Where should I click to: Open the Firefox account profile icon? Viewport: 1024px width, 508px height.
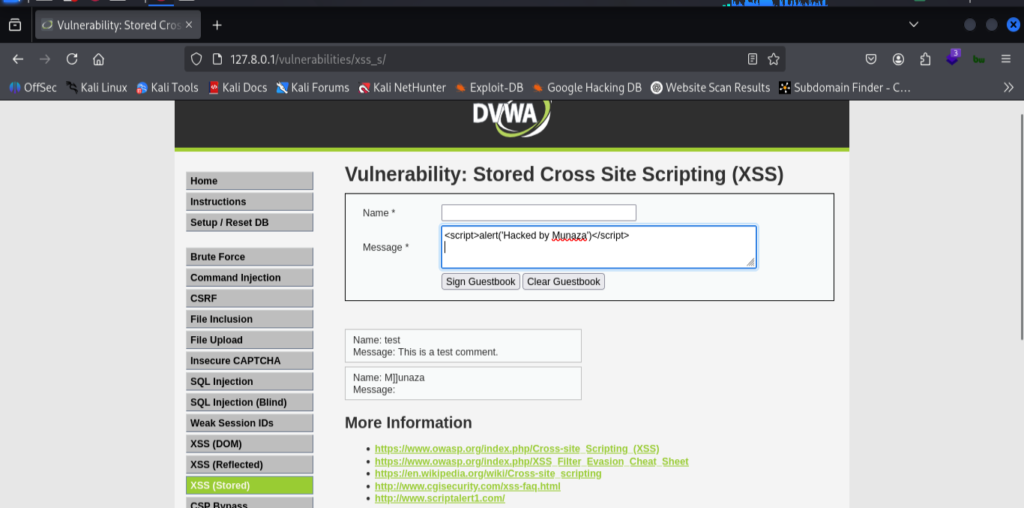(x=899, y=59)
